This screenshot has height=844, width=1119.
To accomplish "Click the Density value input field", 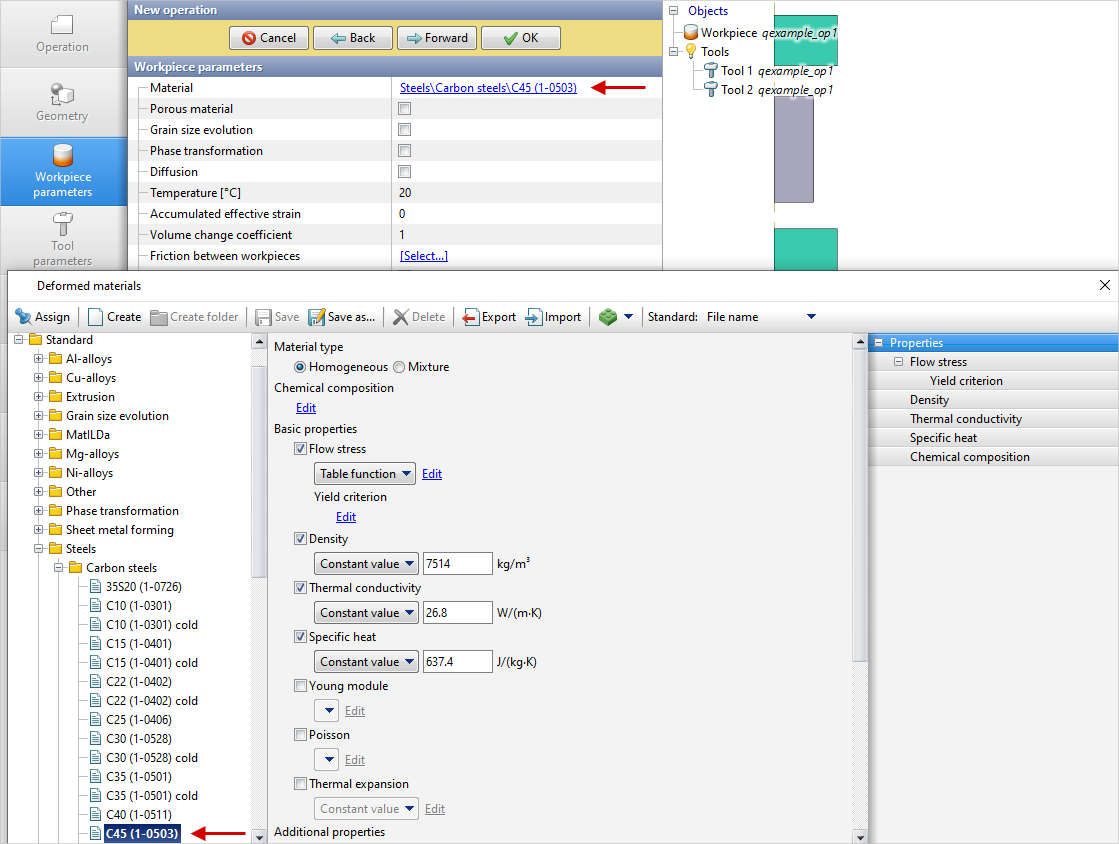I will click(x=457, y=564).
